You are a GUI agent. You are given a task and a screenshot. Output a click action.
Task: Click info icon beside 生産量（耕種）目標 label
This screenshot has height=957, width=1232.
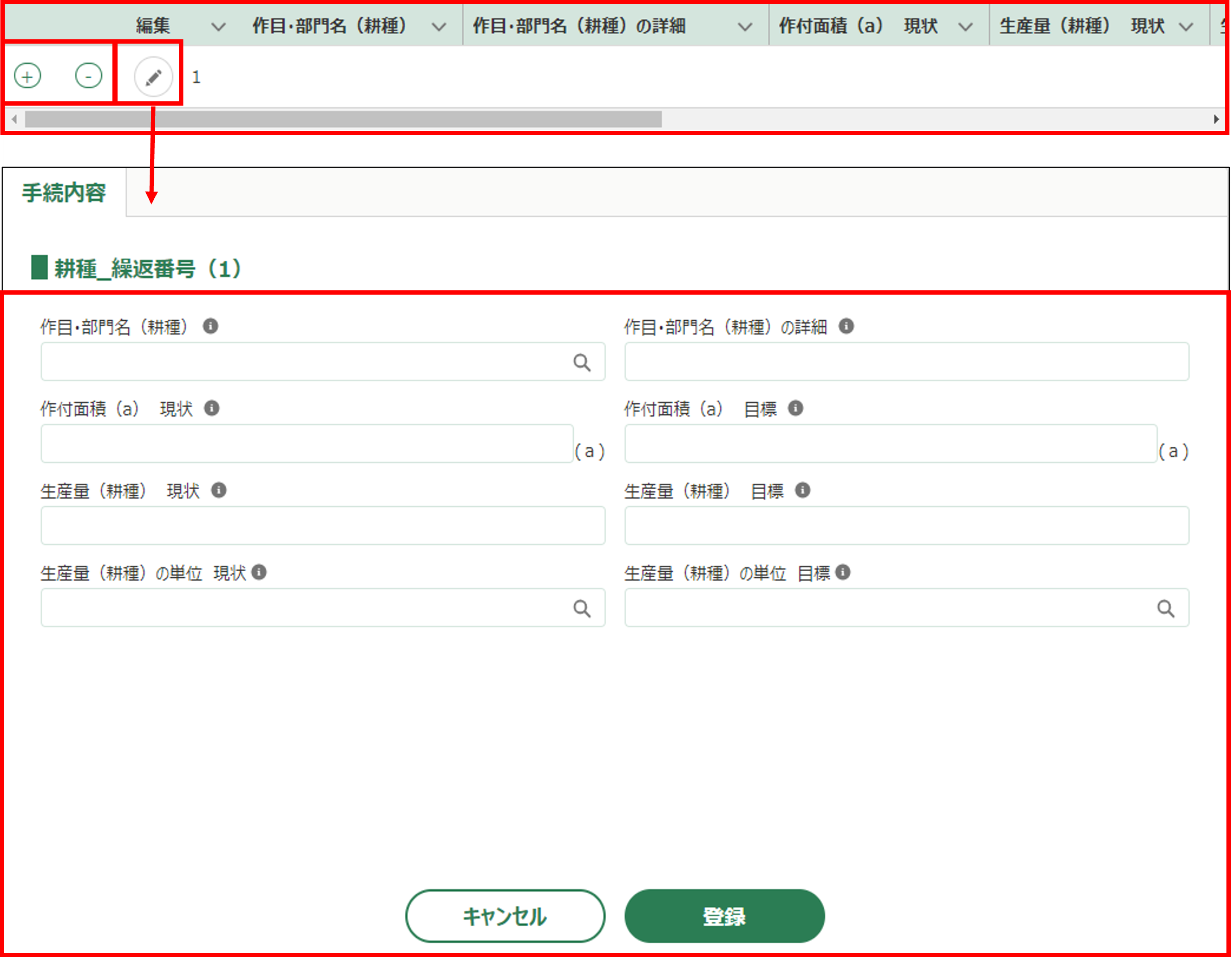click(x=802, y=490)
